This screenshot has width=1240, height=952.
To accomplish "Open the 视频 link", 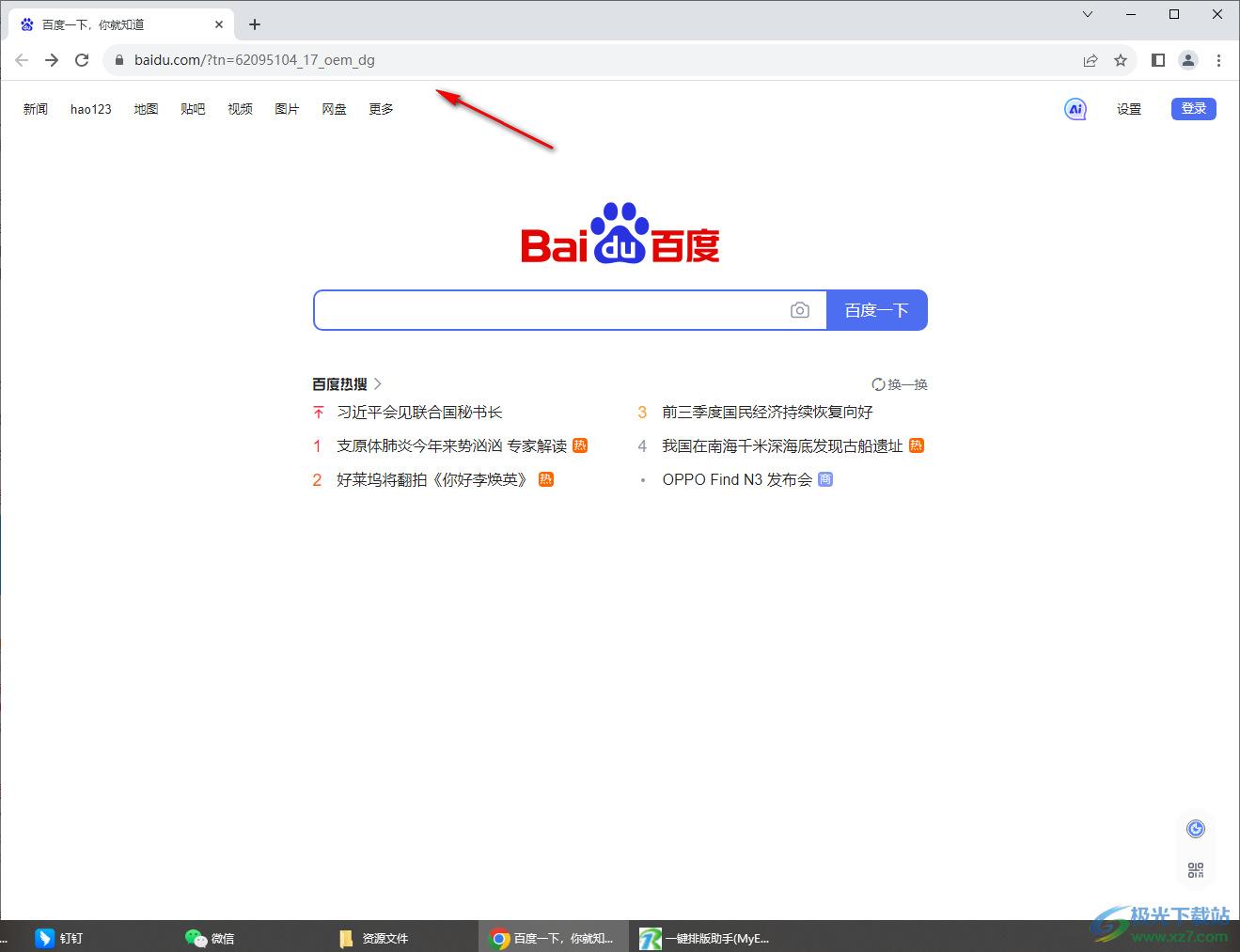I will coord(240,109).
